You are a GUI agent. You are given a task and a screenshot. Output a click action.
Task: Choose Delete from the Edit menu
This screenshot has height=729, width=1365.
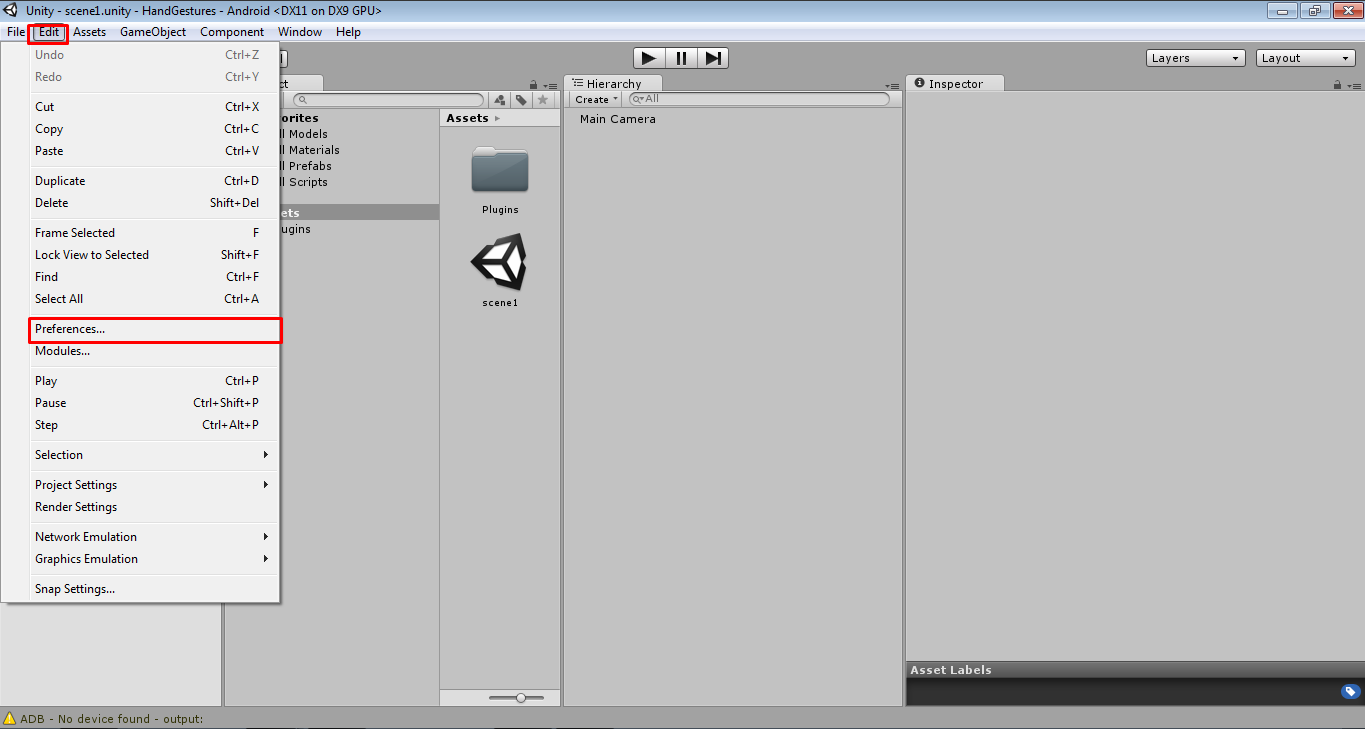[155, 203]
